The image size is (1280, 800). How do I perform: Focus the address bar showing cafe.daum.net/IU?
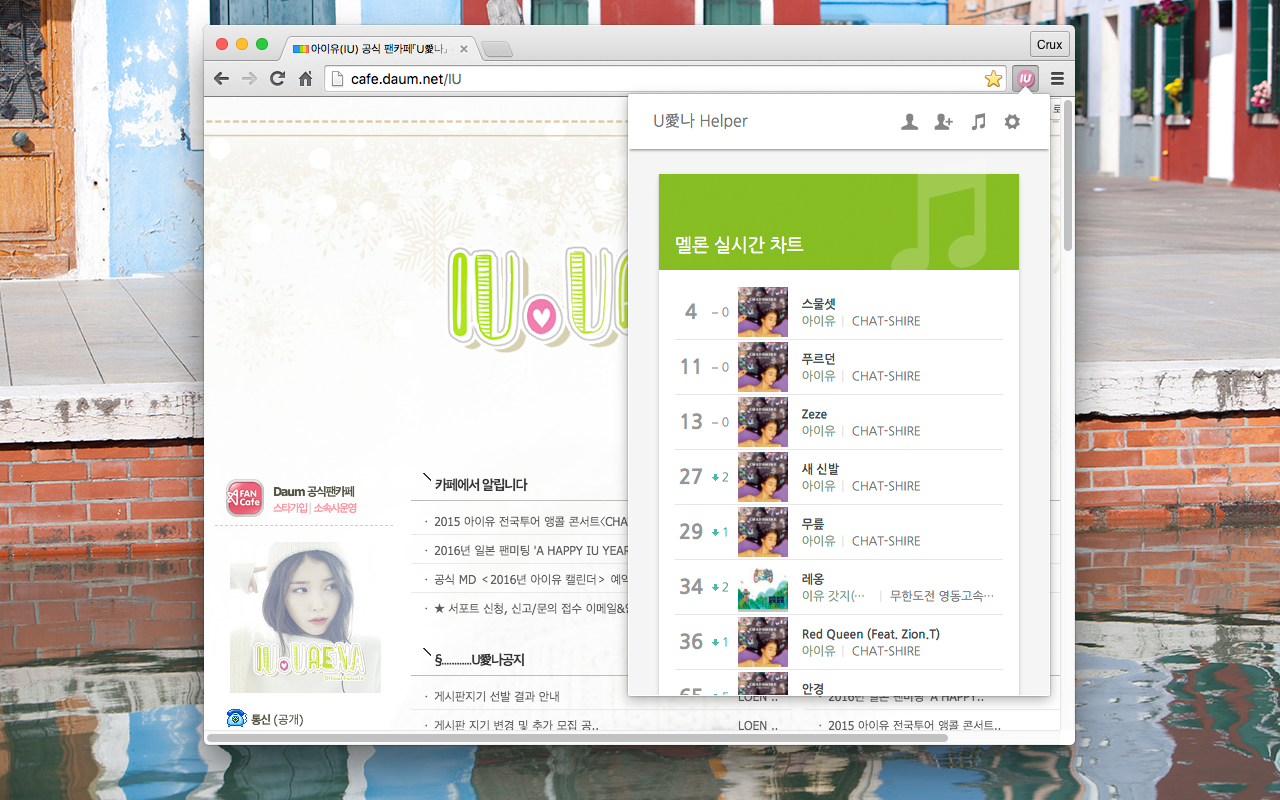point(664,79)
